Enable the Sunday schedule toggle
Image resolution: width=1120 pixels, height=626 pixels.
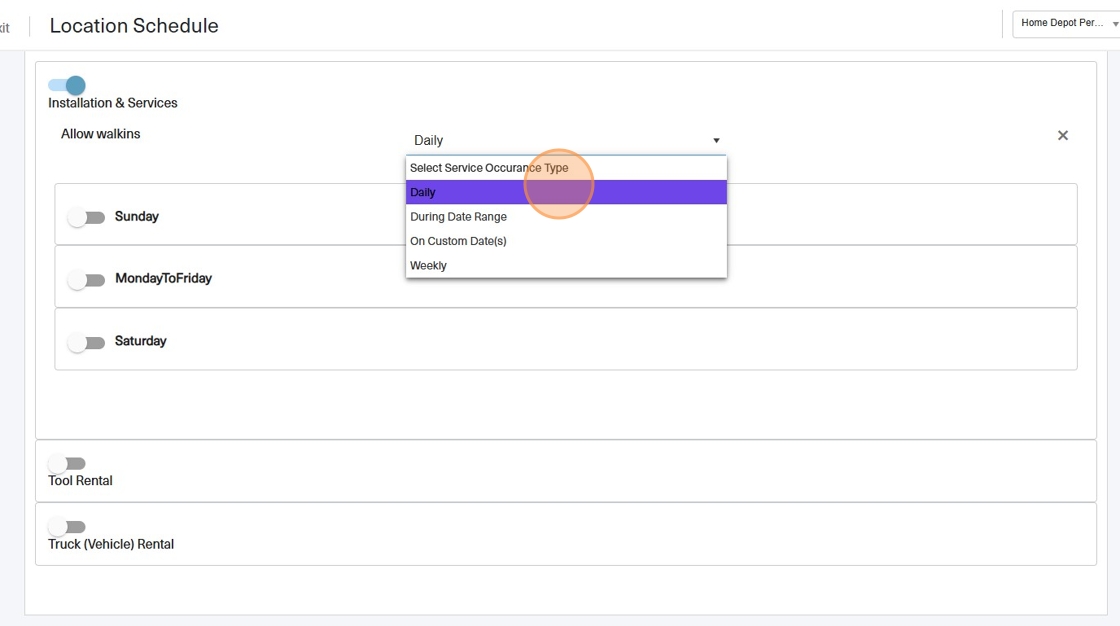point(86,217)
